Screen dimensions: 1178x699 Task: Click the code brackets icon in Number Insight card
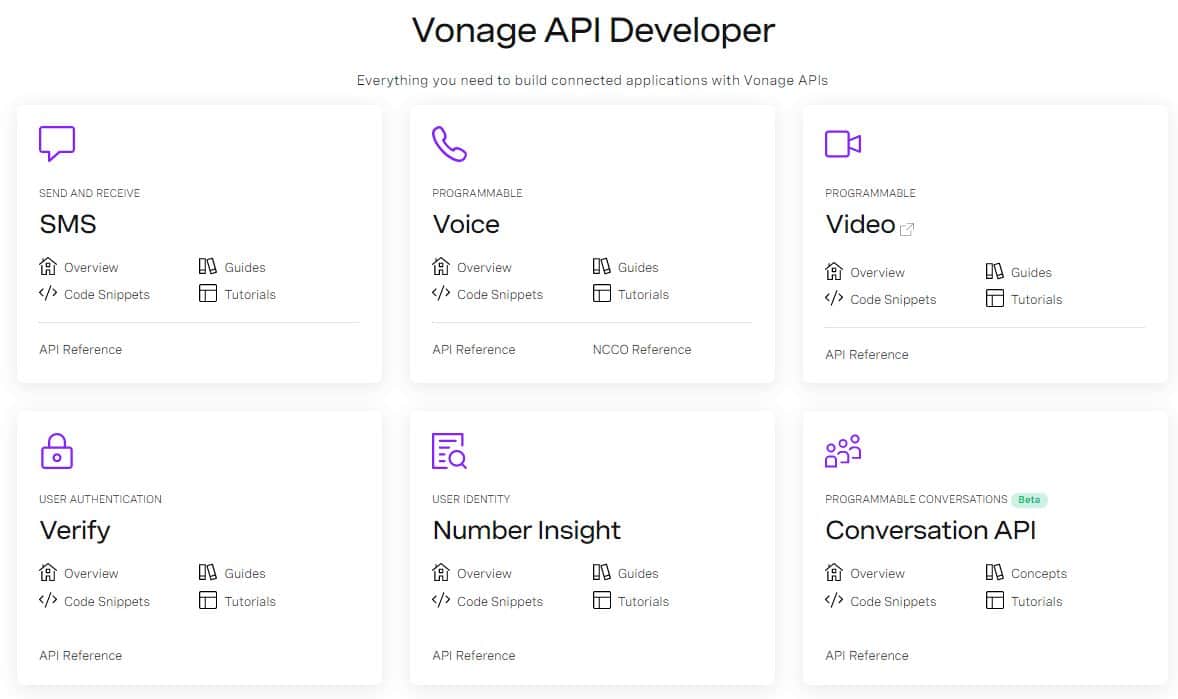click(441, 600)
